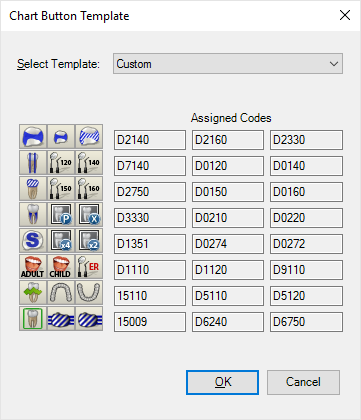The width and height of the screenshot is (361, 420).
Task: Click the four bitewings x4 icon
Action: click(61, 241)
